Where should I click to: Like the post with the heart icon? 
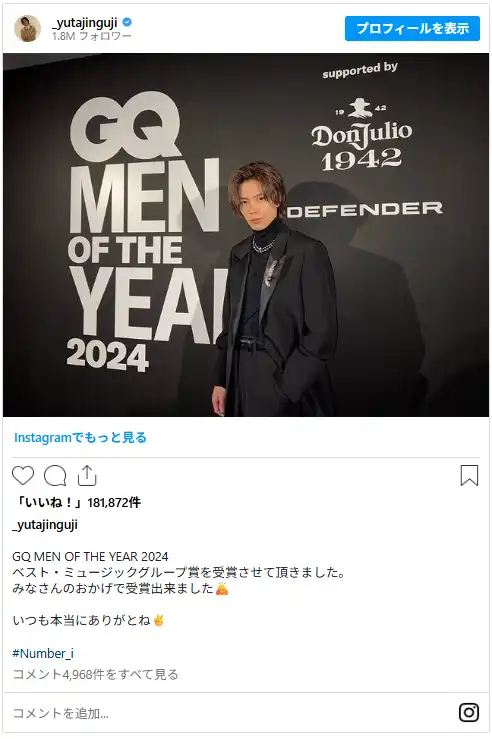(23, 476)
